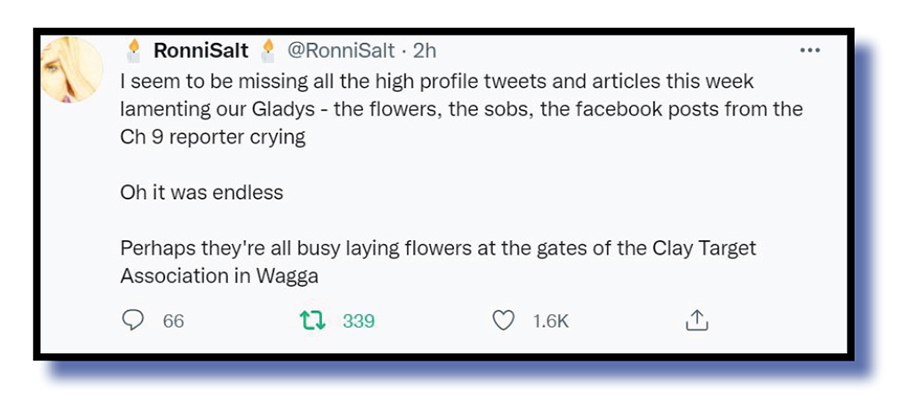Click the bold RonniSalt display name
907x413 pixels.
pos(200,51)
